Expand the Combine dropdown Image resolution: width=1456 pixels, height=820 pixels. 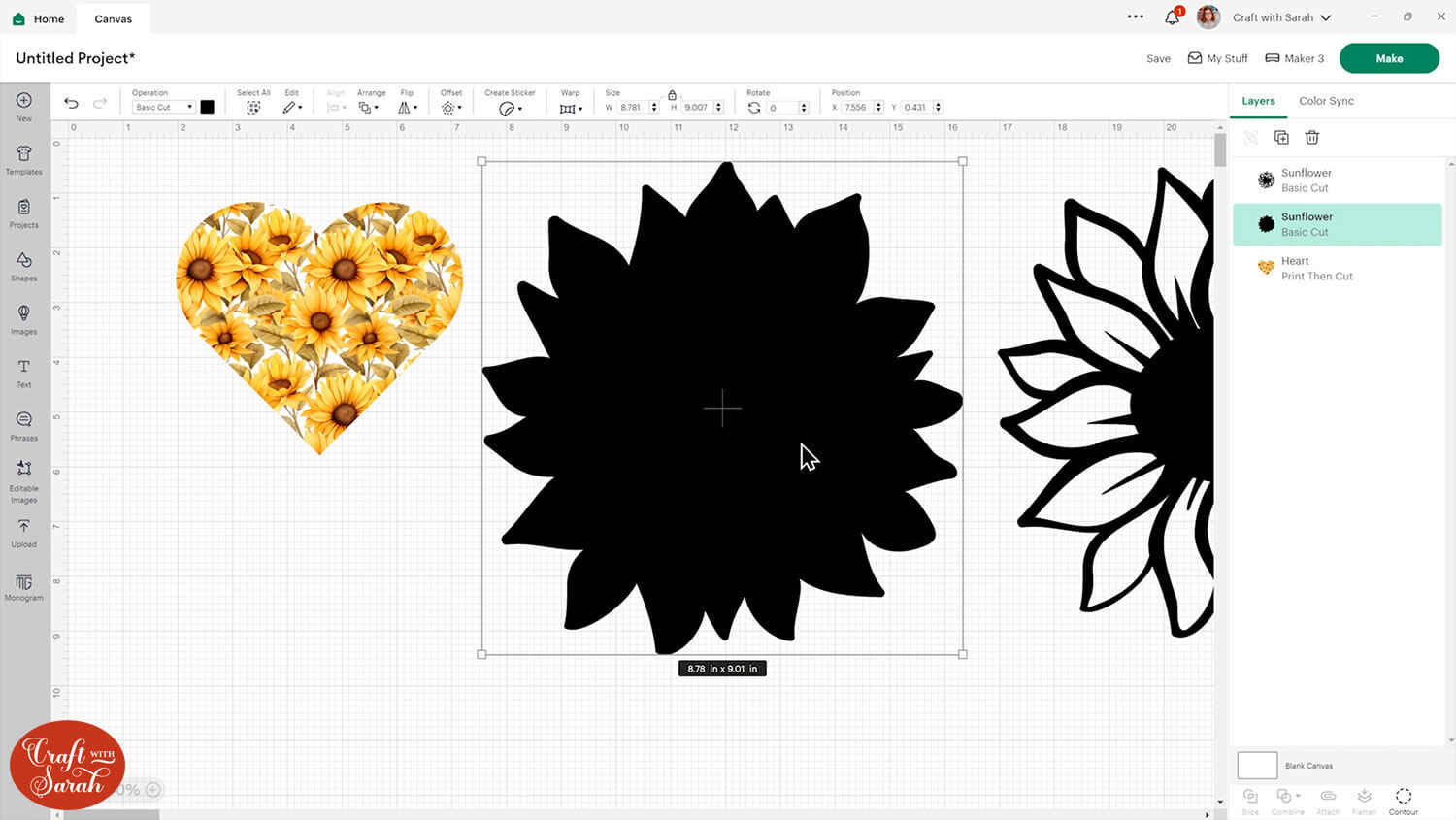[1288, 802]
